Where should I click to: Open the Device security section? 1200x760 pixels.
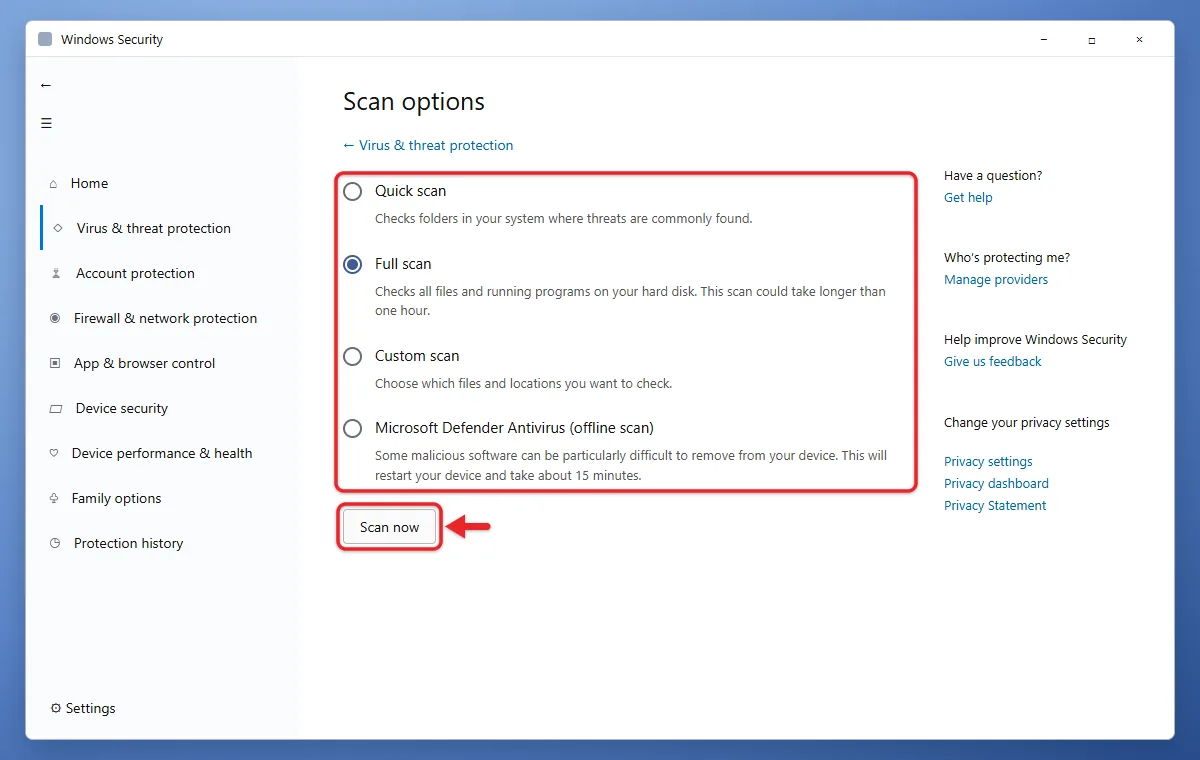pos(122,408)
